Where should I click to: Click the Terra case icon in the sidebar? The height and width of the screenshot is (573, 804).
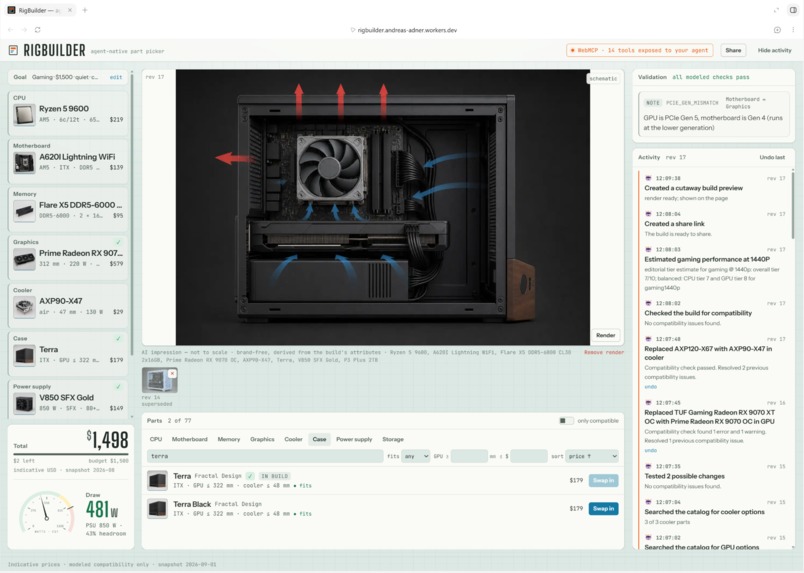[24, 355]
